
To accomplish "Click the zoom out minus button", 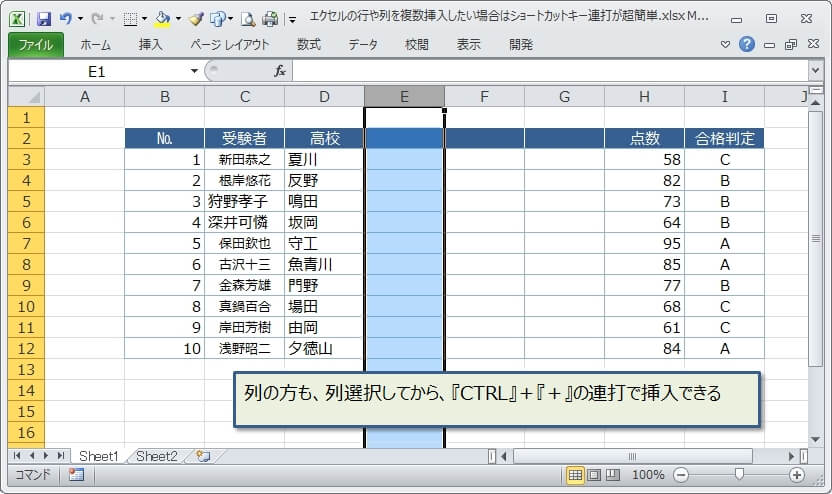I will (681, 475).
